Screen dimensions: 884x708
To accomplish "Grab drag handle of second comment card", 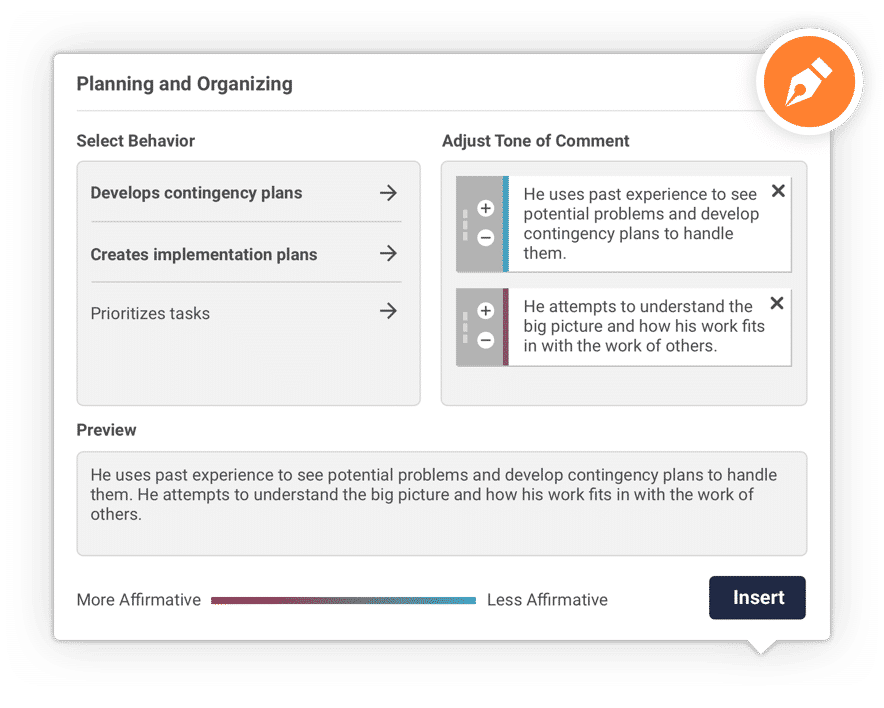I will point(465,328).
